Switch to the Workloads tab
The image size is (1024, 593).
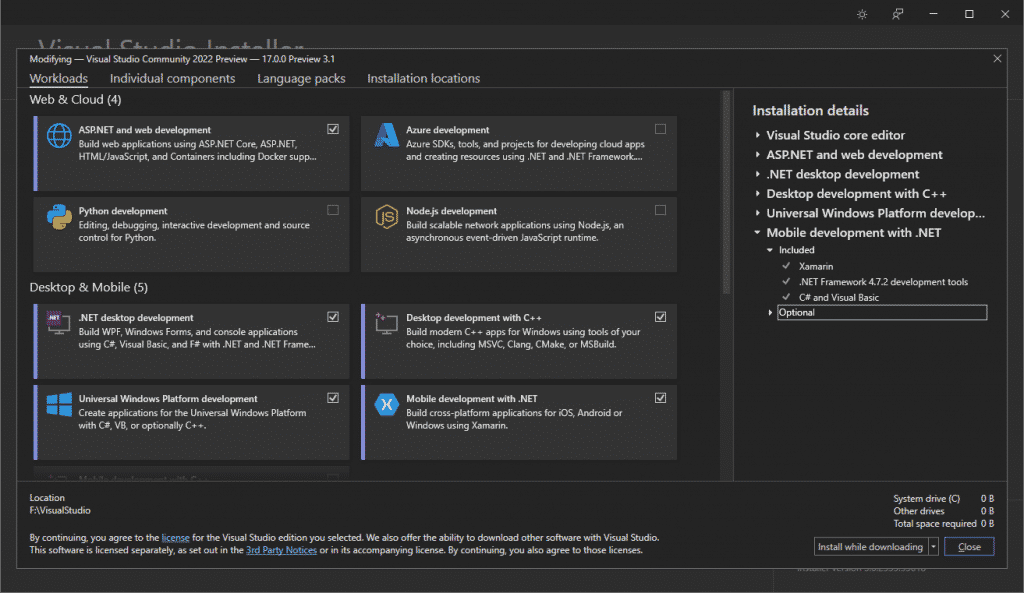coord(59,78)
